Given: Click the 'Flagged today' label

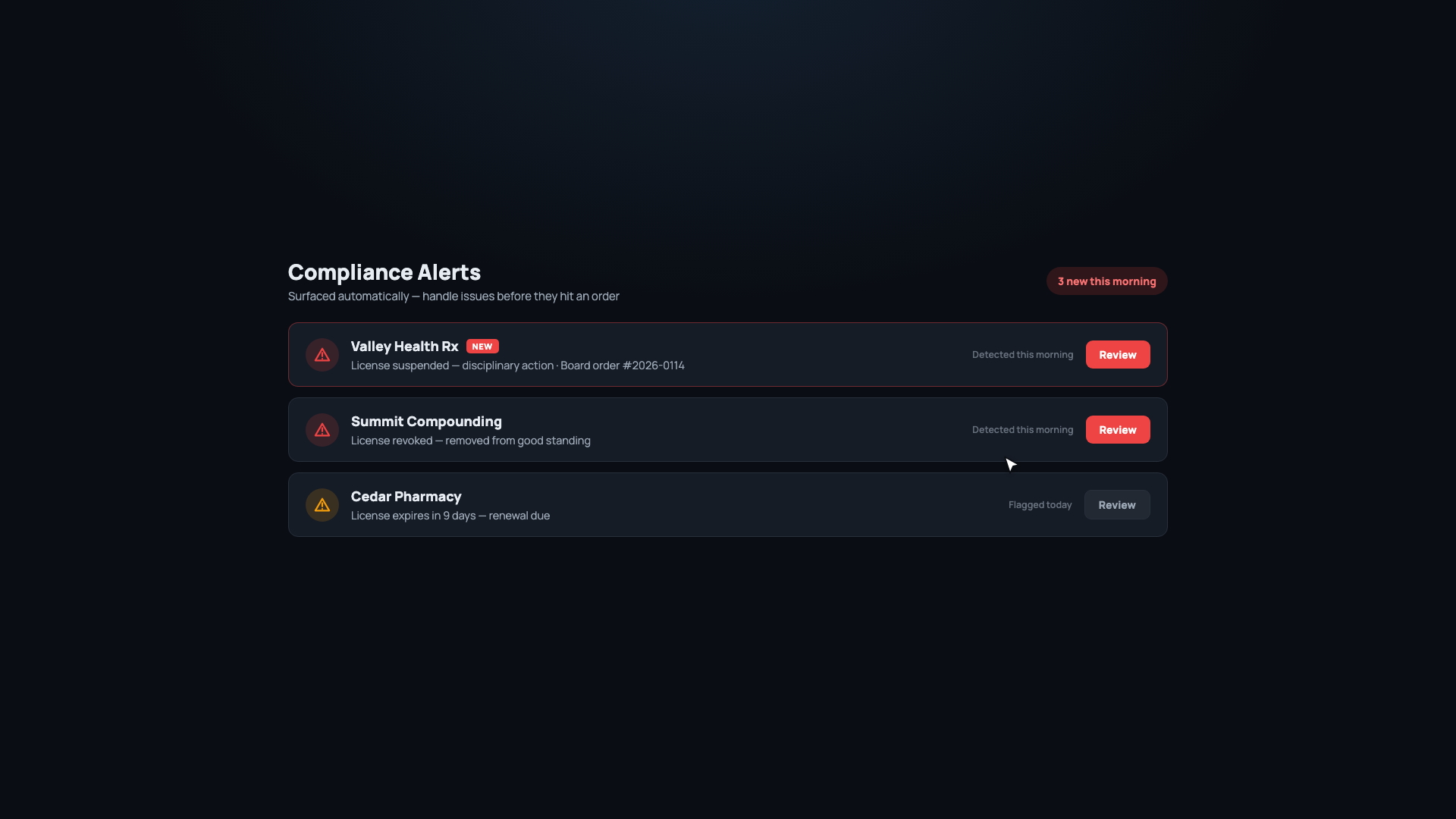Looking at the screenshot, I should pos(1040,505).
